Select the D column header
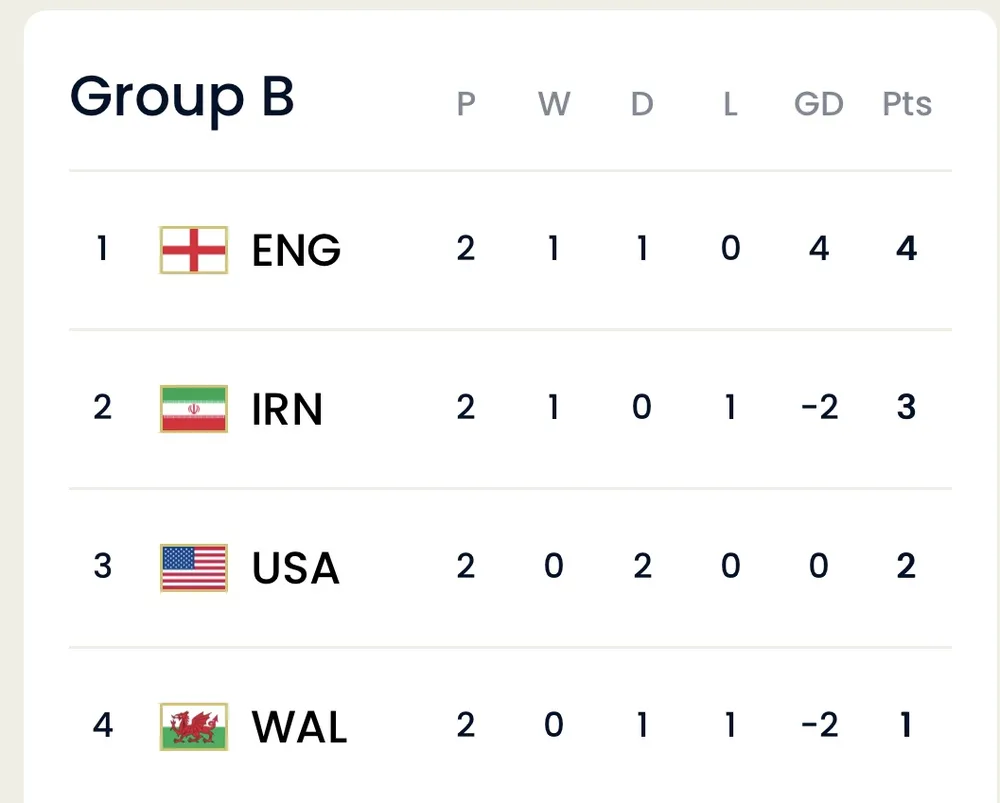Screen dimensions: 1000x803 [642, 104]
